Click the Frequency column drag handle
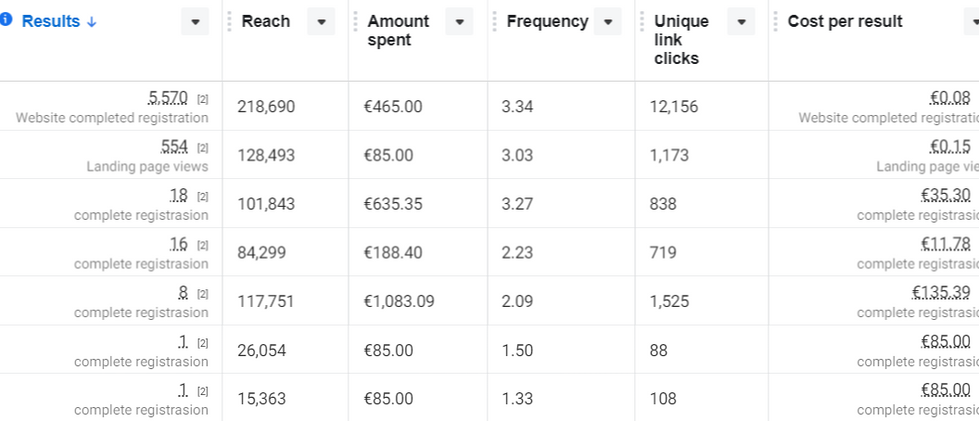Screen dimensions: 979x421 494,21
